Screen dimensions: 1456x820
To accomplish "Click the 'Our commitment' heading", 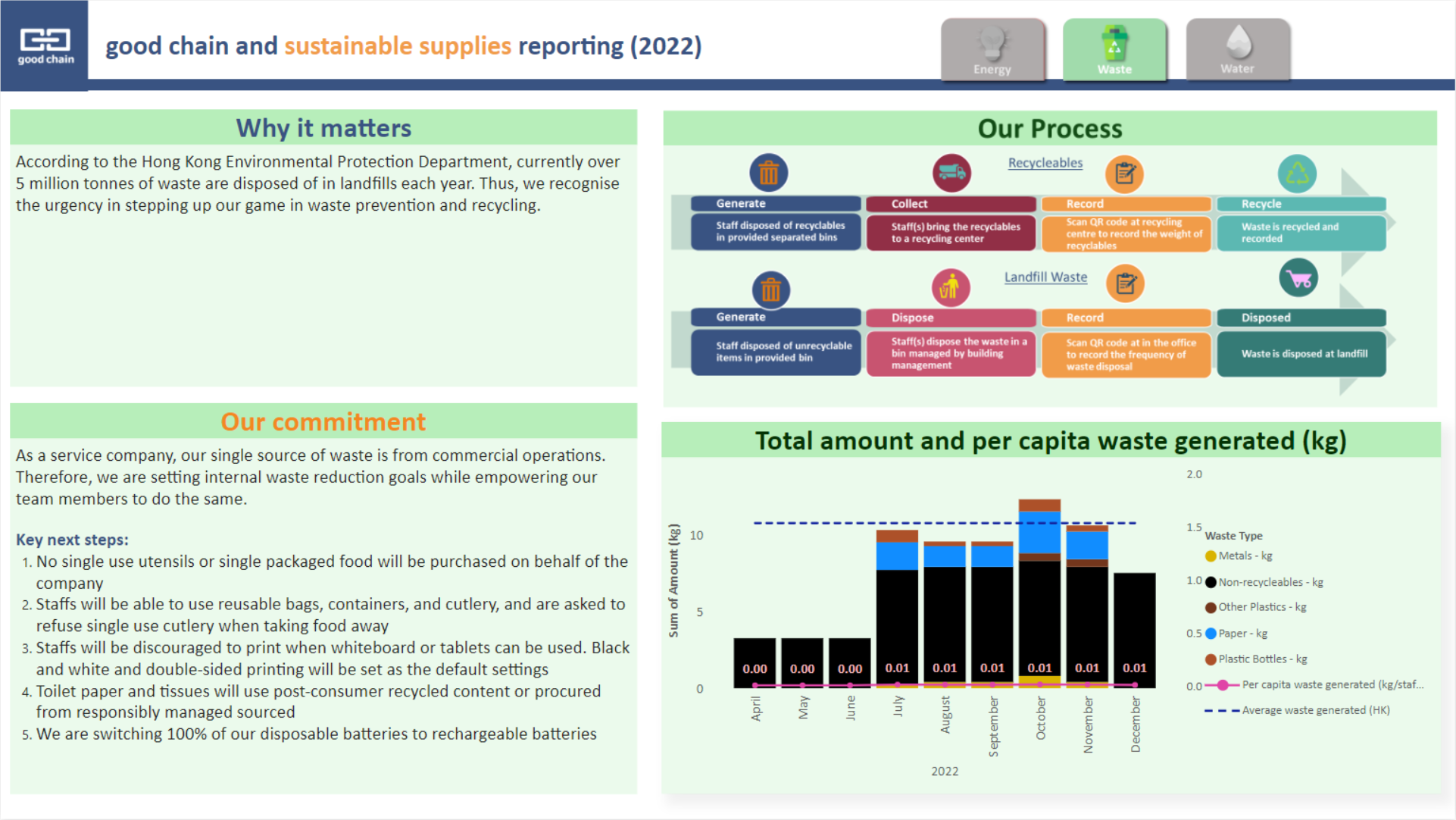I will (323, 421).
